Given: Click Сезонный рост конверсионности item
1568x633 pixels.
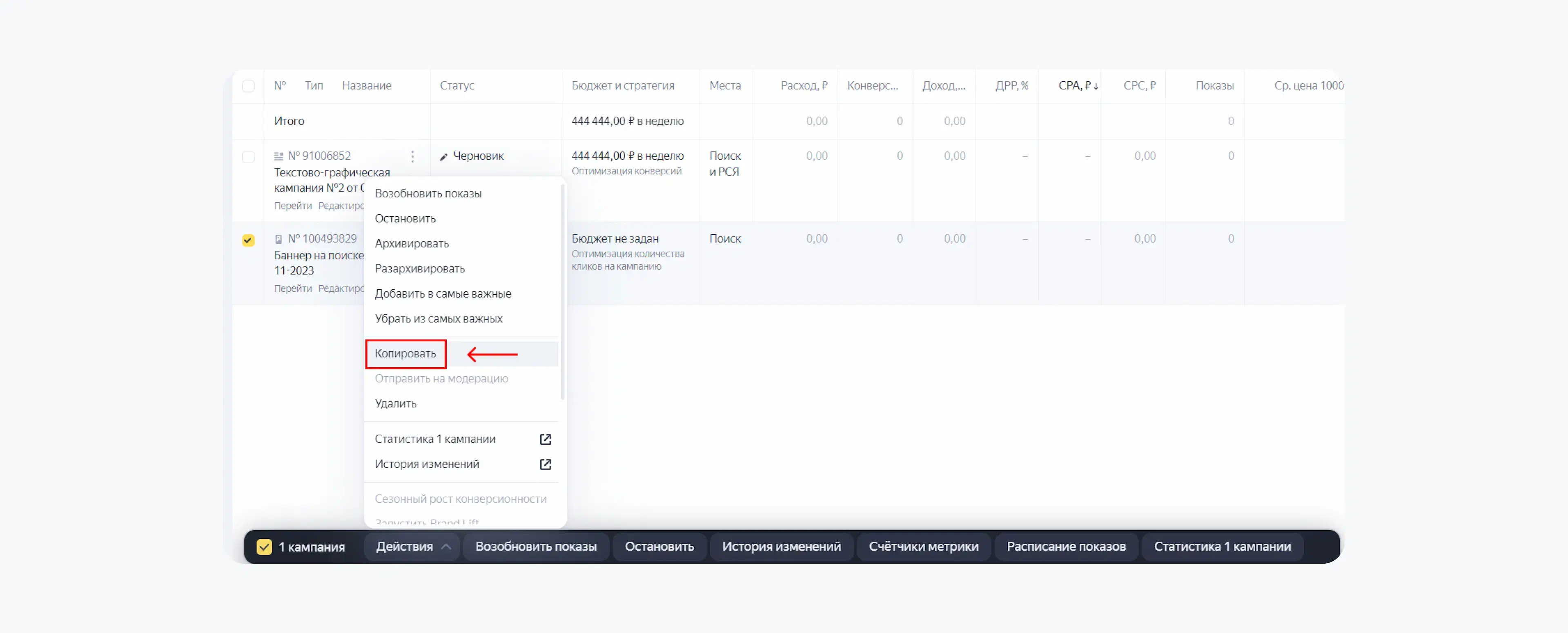Looking at the screenshot, I should 461,499.
